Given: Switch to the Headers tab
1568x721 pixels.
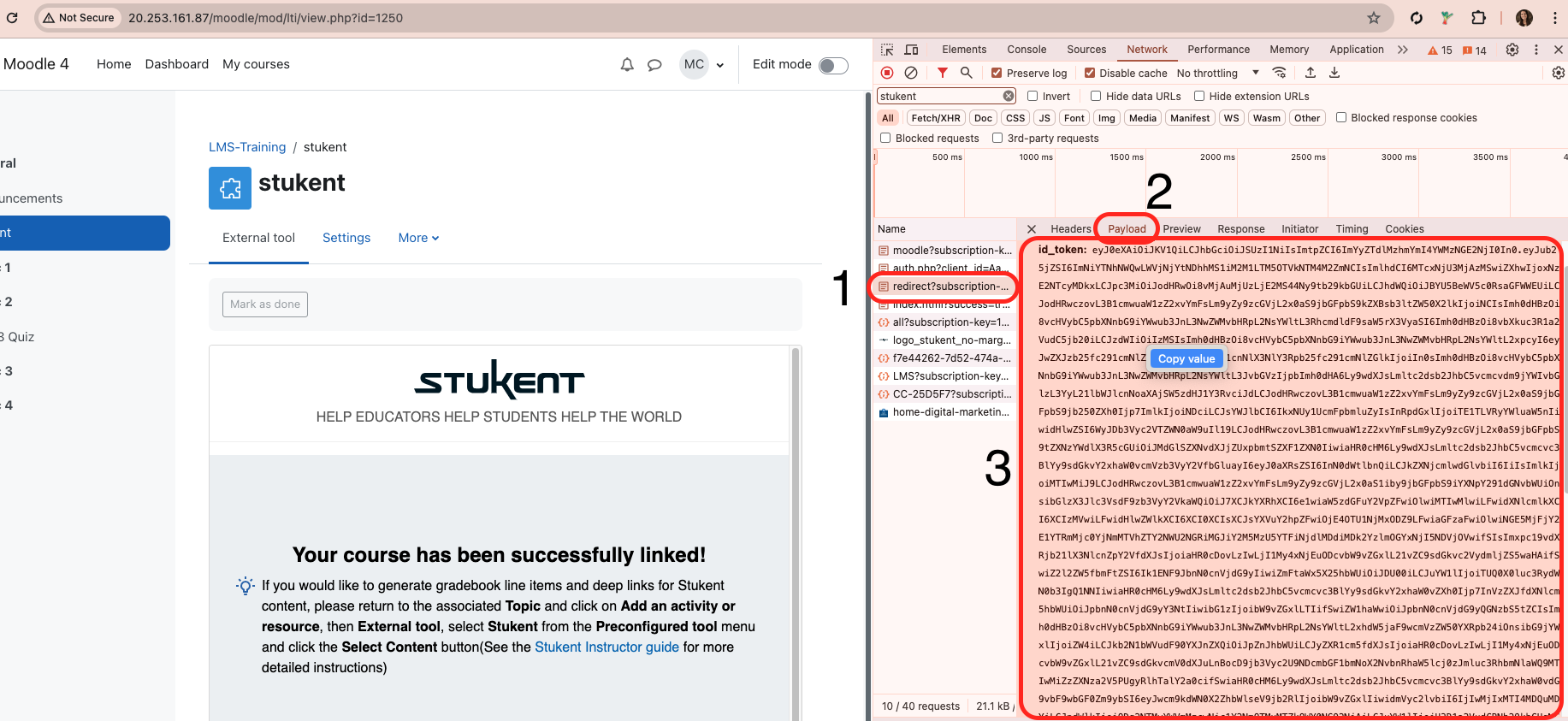Looking at the screenshot, I should (x=1071, y=228).
